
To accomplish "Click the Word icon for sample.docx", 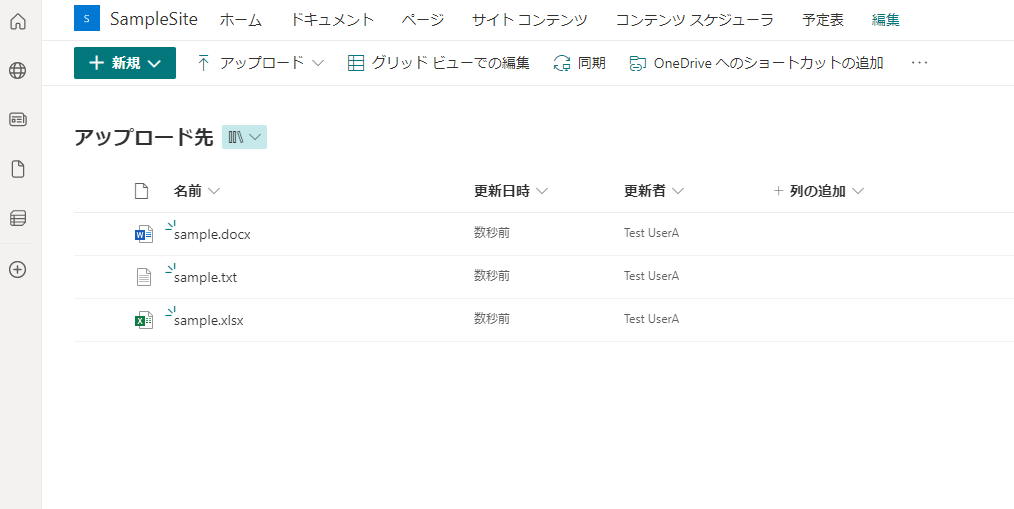I will [x=144, y=233].
